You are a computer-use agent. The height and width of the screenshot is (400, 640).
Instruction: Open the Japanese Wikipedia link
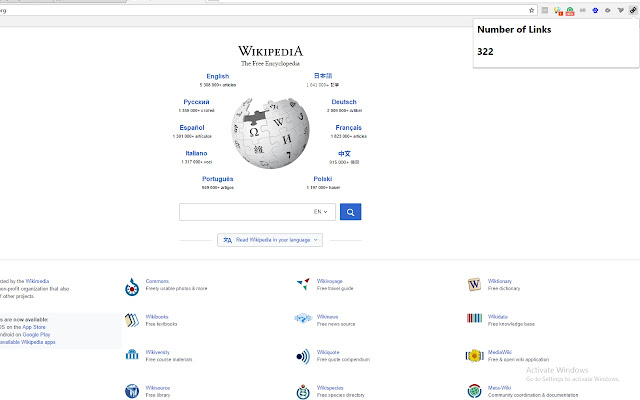323,76
